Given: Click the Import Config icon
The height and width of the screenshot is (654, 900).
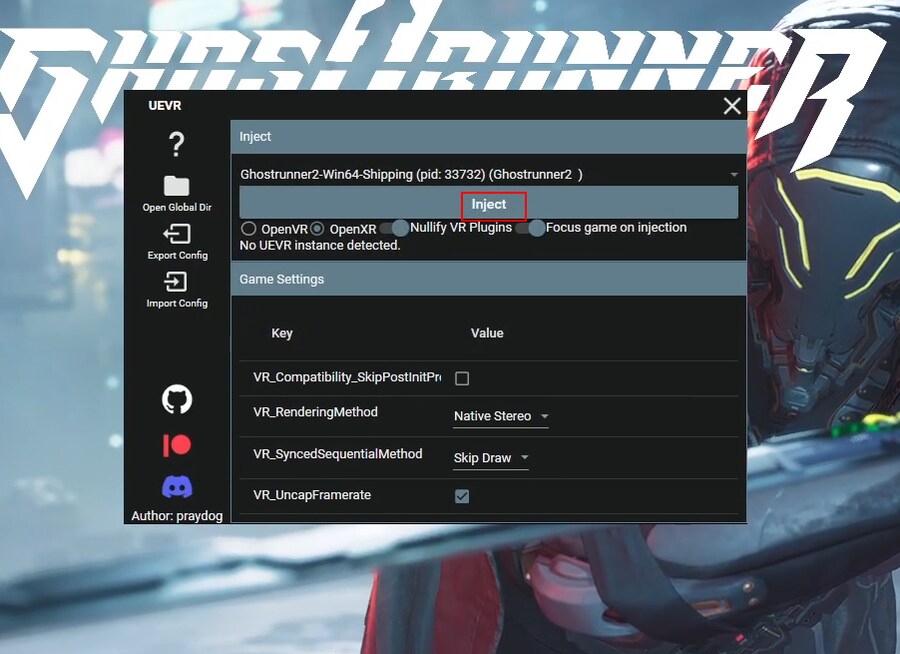Looking at the screenshot, I should 177,282.
